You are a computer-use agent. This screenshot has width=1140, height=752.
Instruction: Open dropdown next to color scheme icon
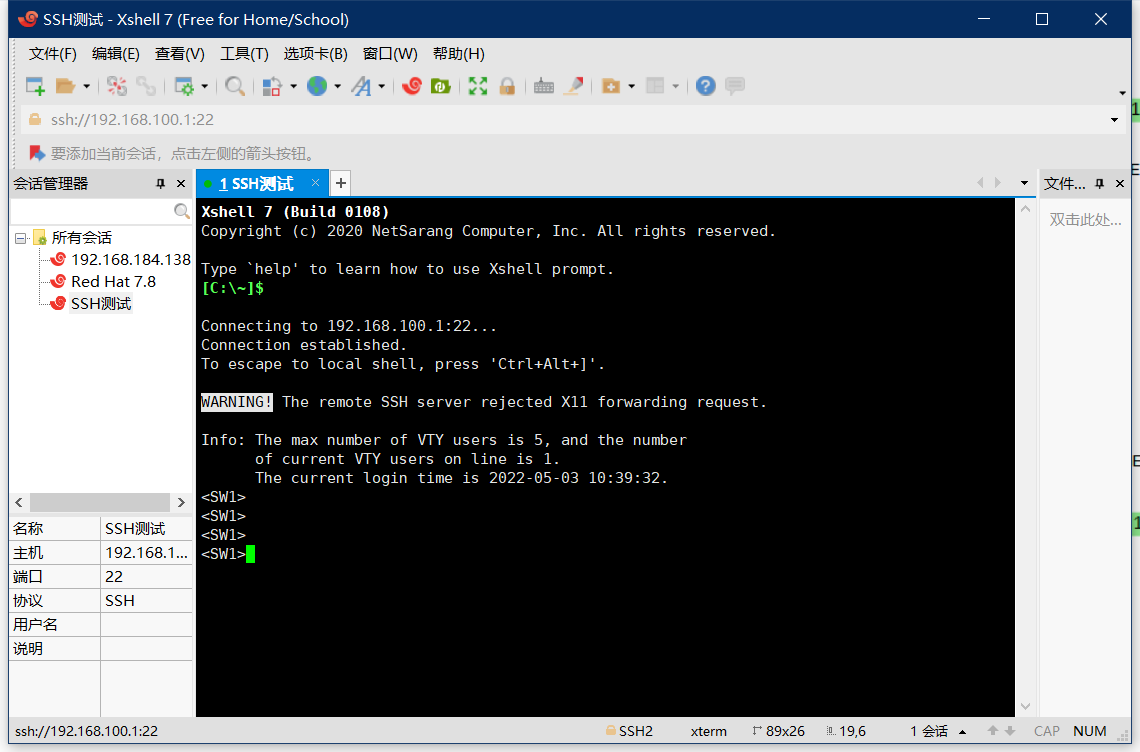pyautogui.click(x=294, y=86)
